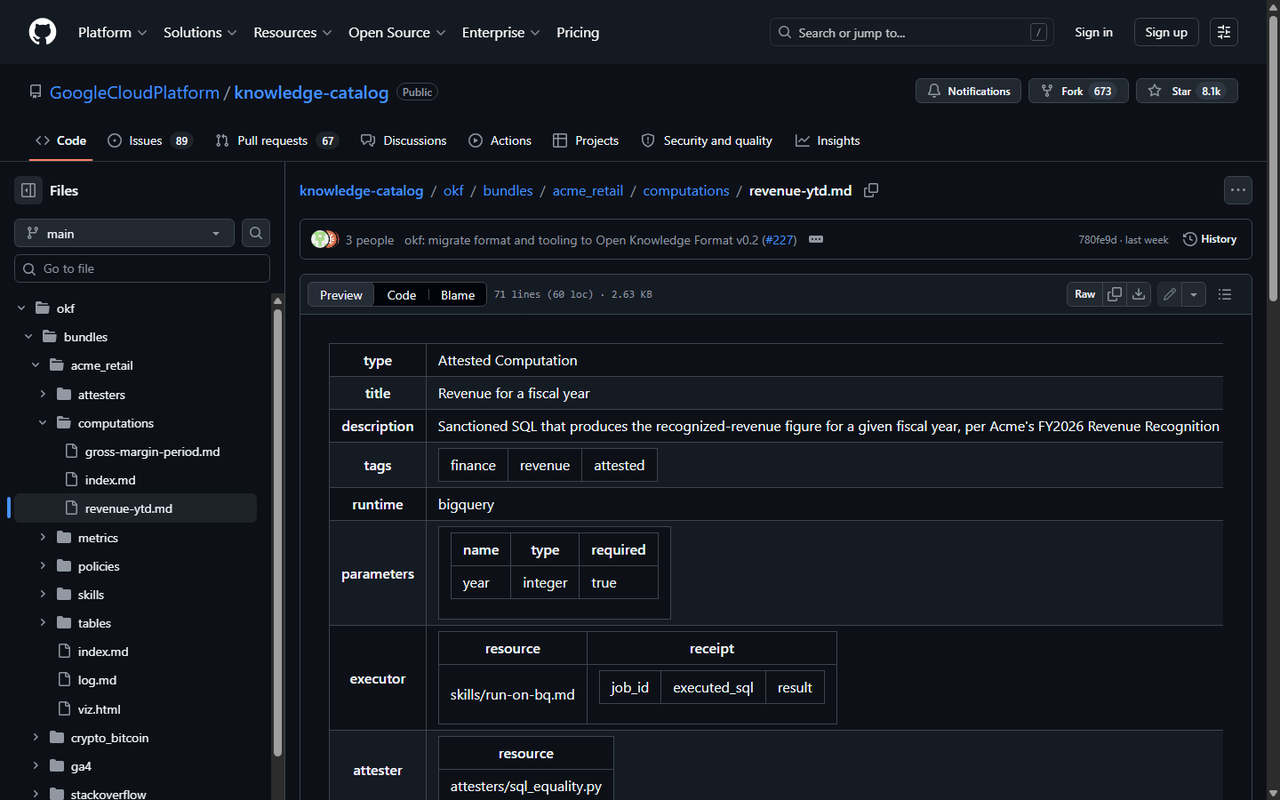
Task: Click the pencil edit file icon
Action: [x=1169, y=294]
